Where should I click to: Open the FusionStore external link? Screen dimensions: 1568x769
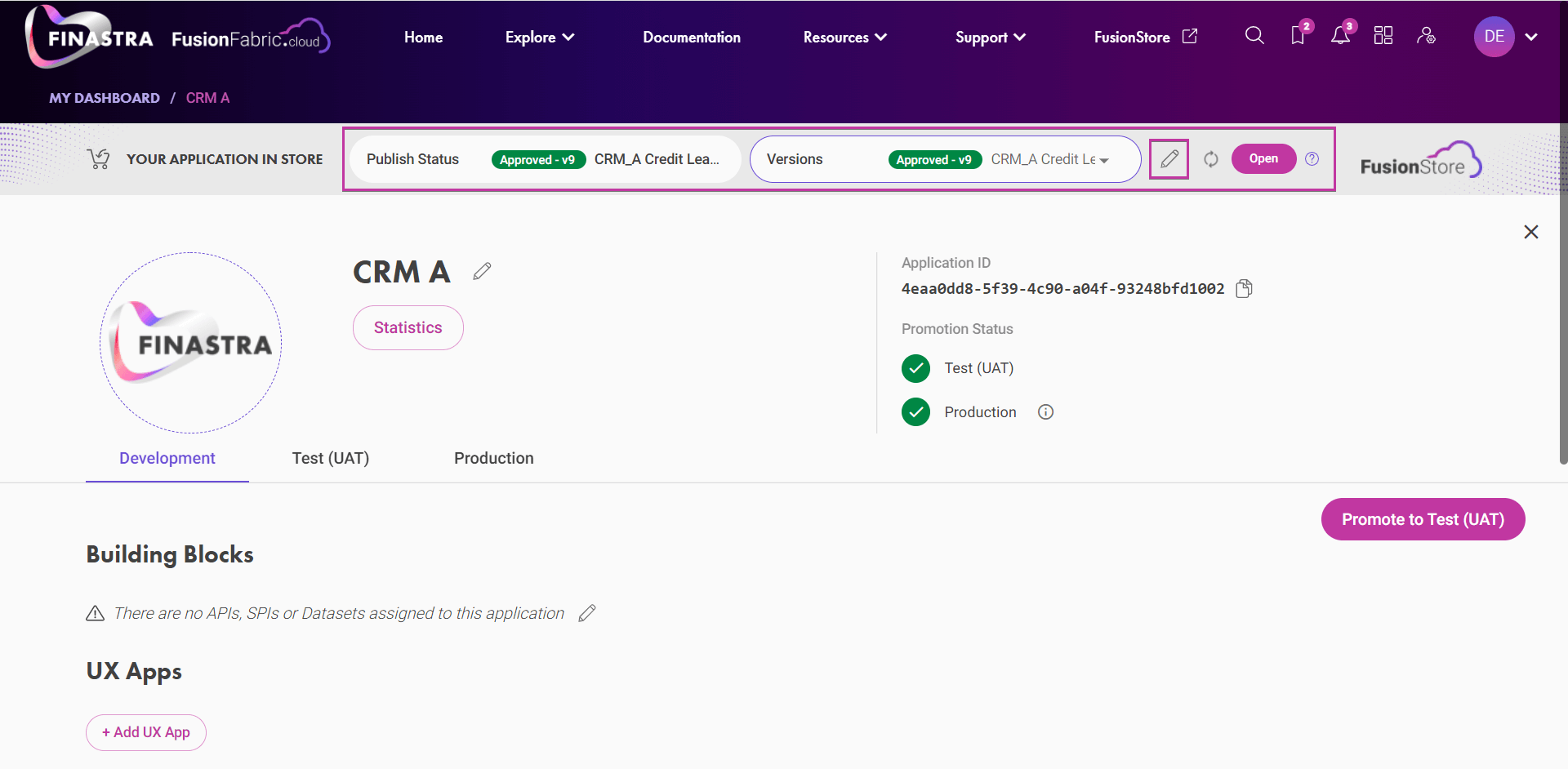(1145, 37)
